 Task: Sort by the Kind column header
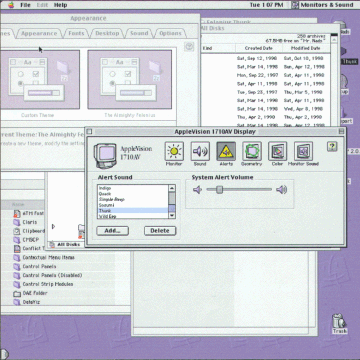[218, 48]
